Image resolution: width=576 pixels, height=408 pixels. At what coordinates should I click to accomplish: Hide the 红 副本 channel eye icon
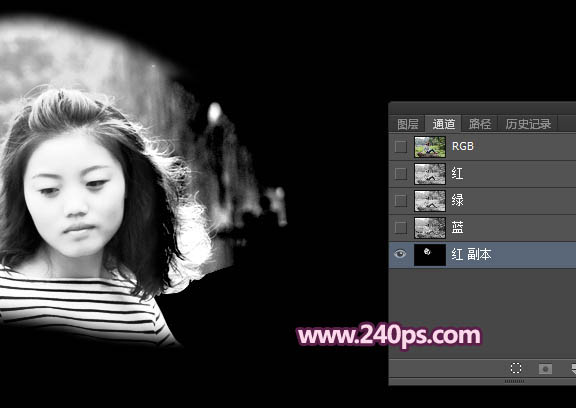tap(400, 254)
